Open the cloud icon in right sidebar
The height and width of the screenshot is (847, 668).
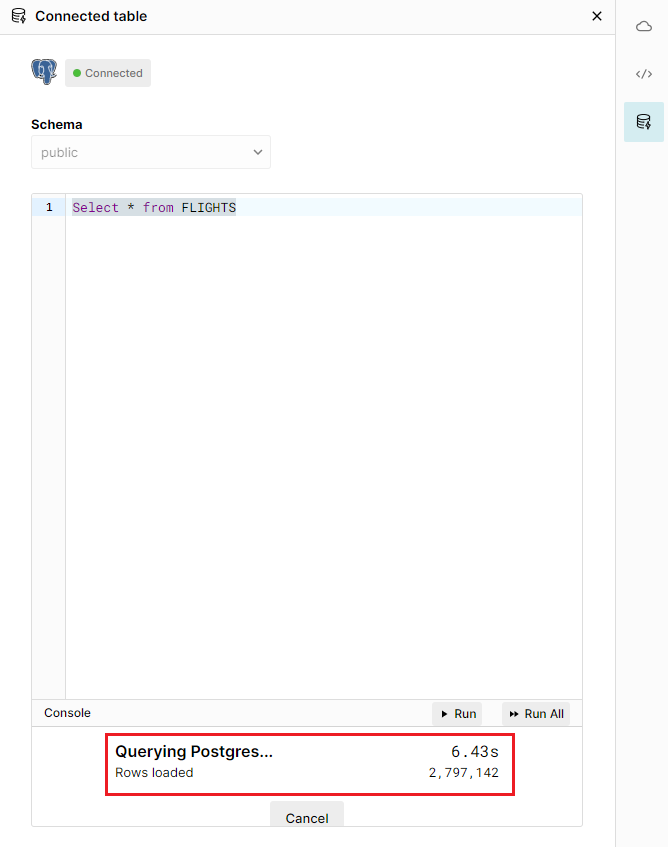(644, 27)
